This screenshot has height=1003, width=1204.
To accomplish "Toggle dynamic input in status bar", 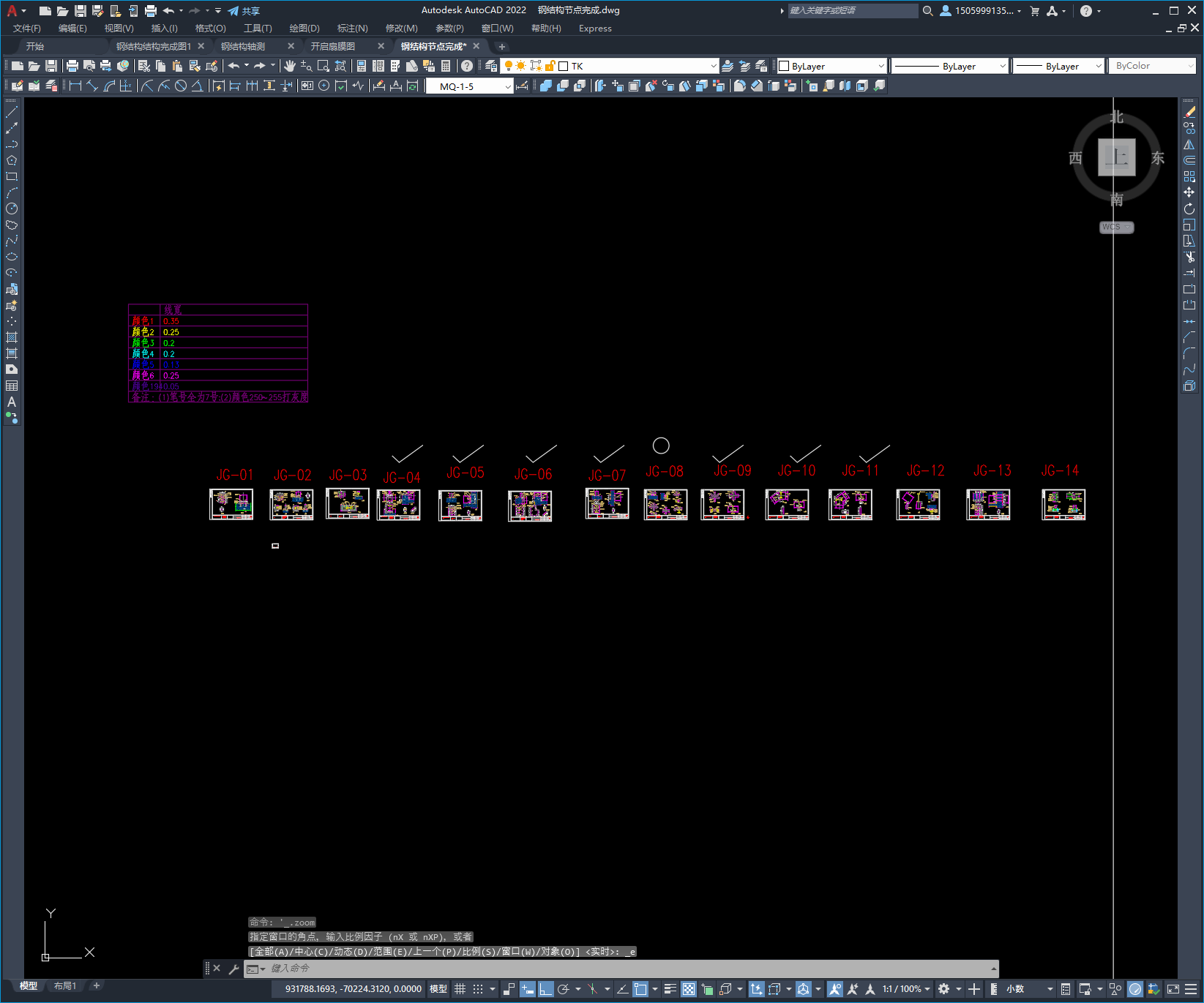I will [528, 989].
